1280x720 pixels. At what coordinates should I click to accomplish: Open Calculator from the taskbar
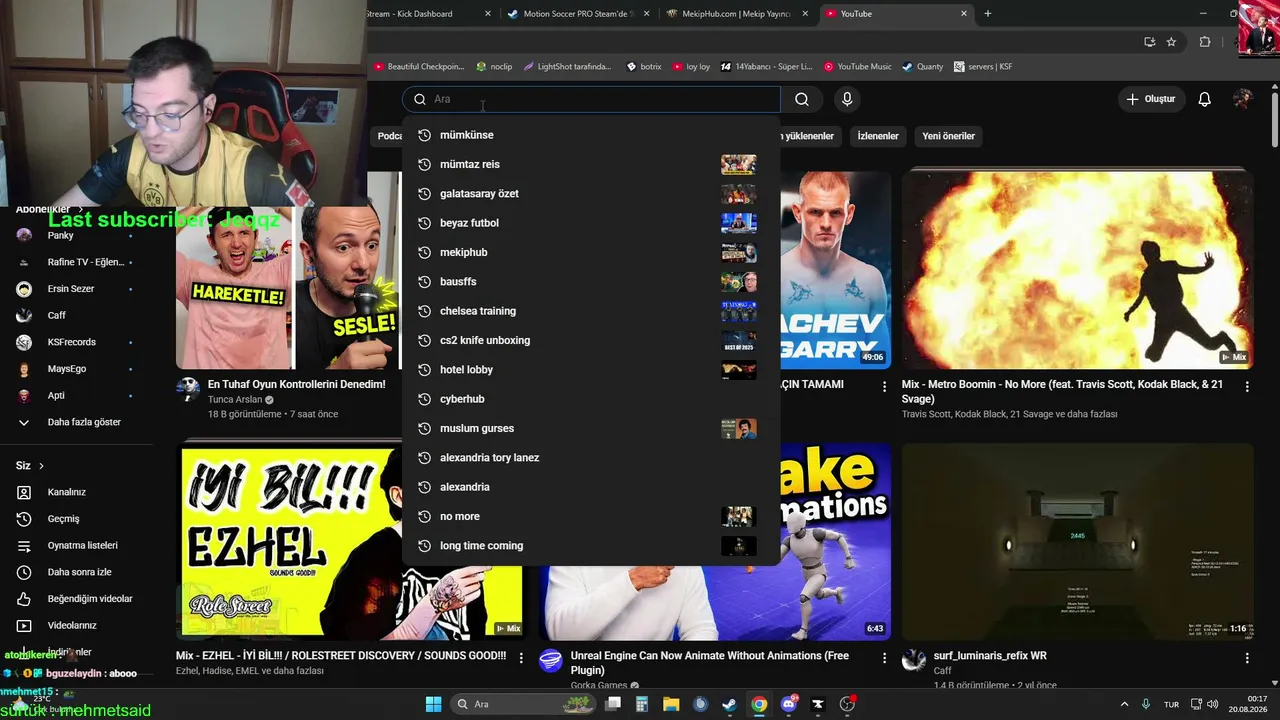click(642, 704)
